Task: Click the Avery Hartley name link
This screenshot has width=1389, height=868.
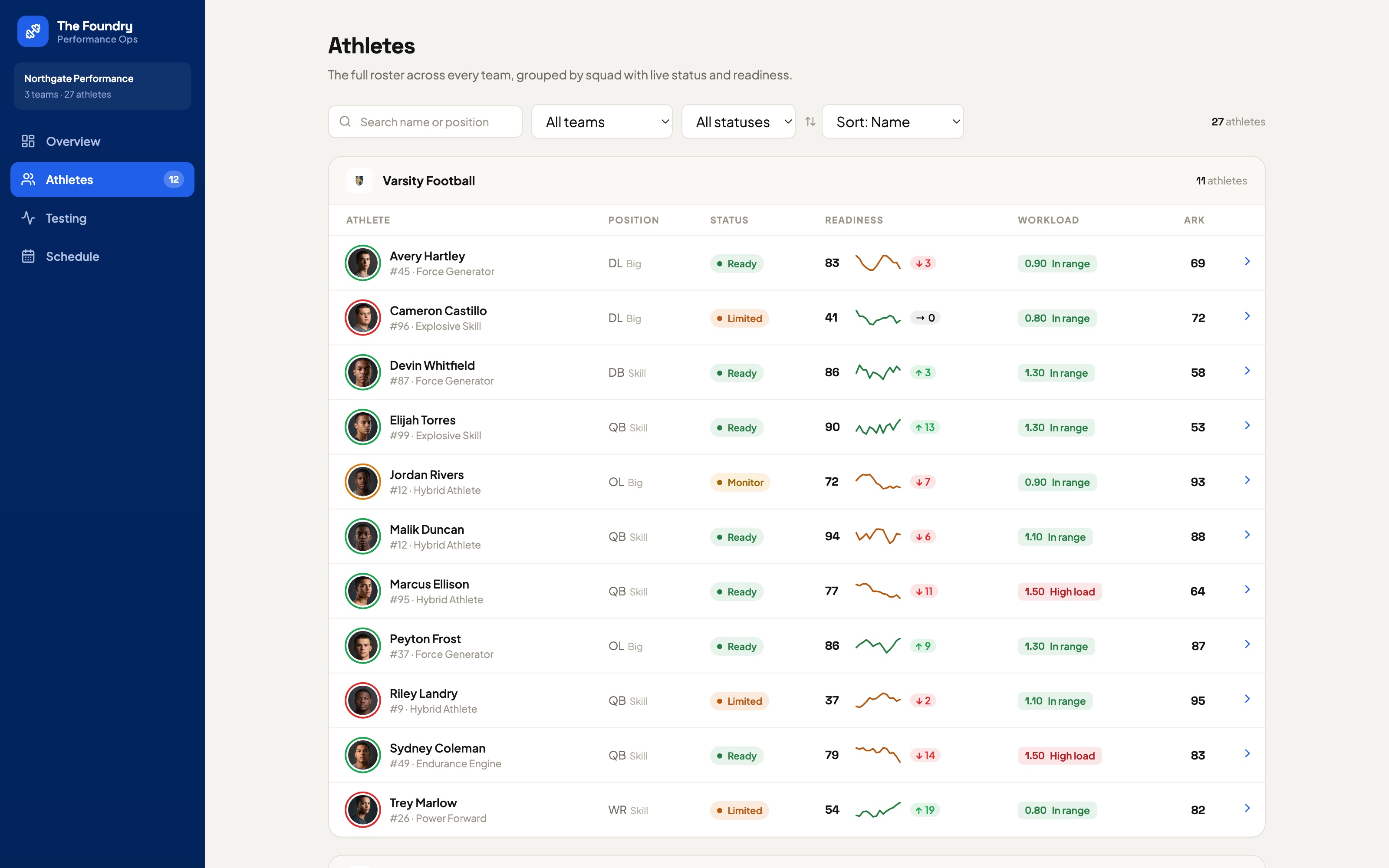Action: 427,256
